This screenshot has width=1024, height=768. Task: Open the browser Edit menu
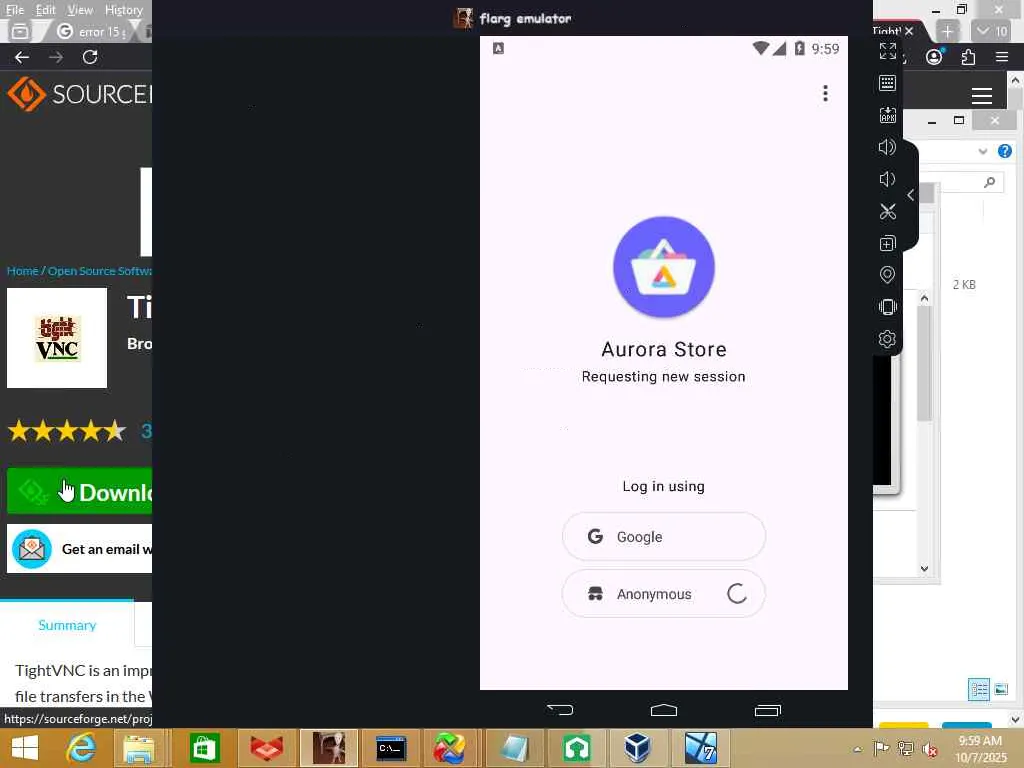(x=45, y=10)
